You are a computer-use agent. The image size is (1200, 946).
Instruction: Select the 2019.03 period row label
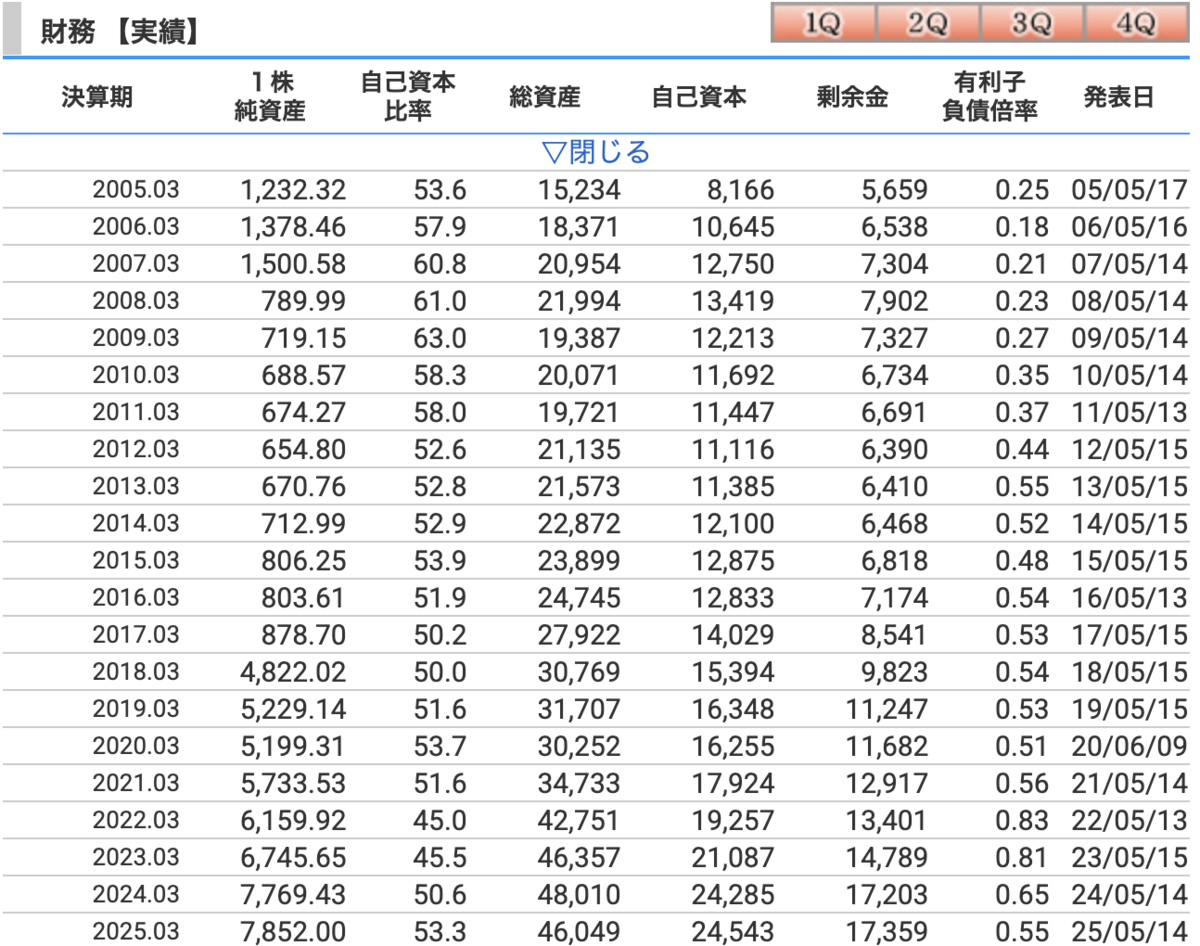pyautogui.click(x=136, y=708)
